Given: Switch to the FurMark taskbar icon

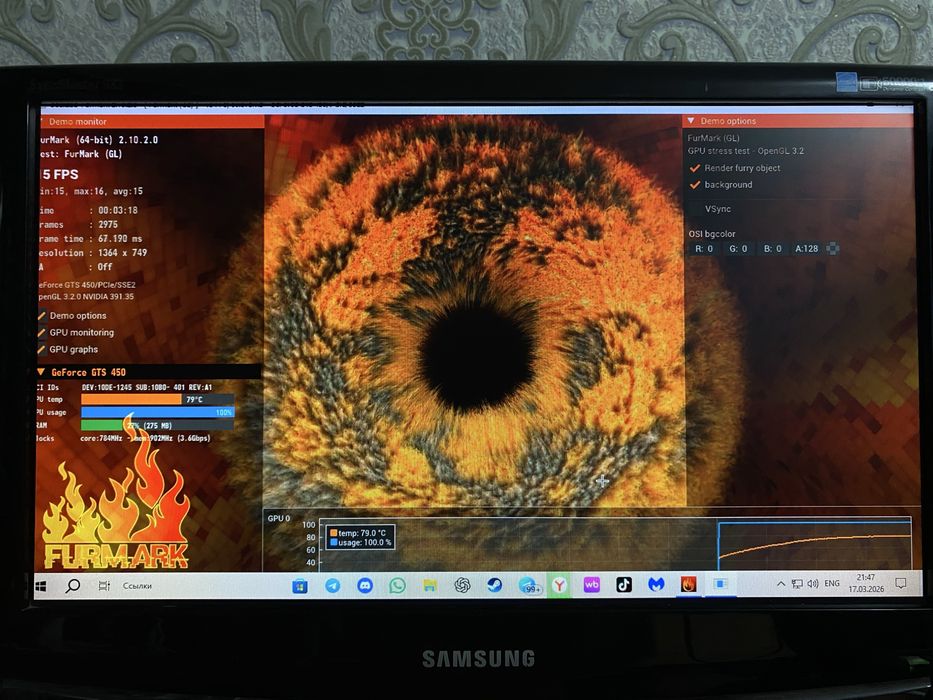Looking at the screenshot, I should [688, 585].
